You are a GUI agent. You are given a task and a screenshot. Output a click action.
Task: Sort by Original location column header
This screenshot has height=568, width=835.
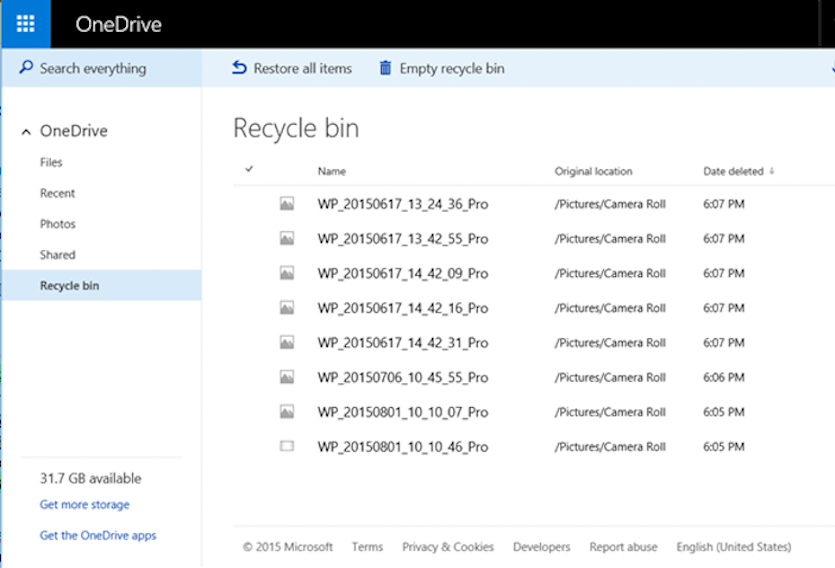tap(593, 171)
